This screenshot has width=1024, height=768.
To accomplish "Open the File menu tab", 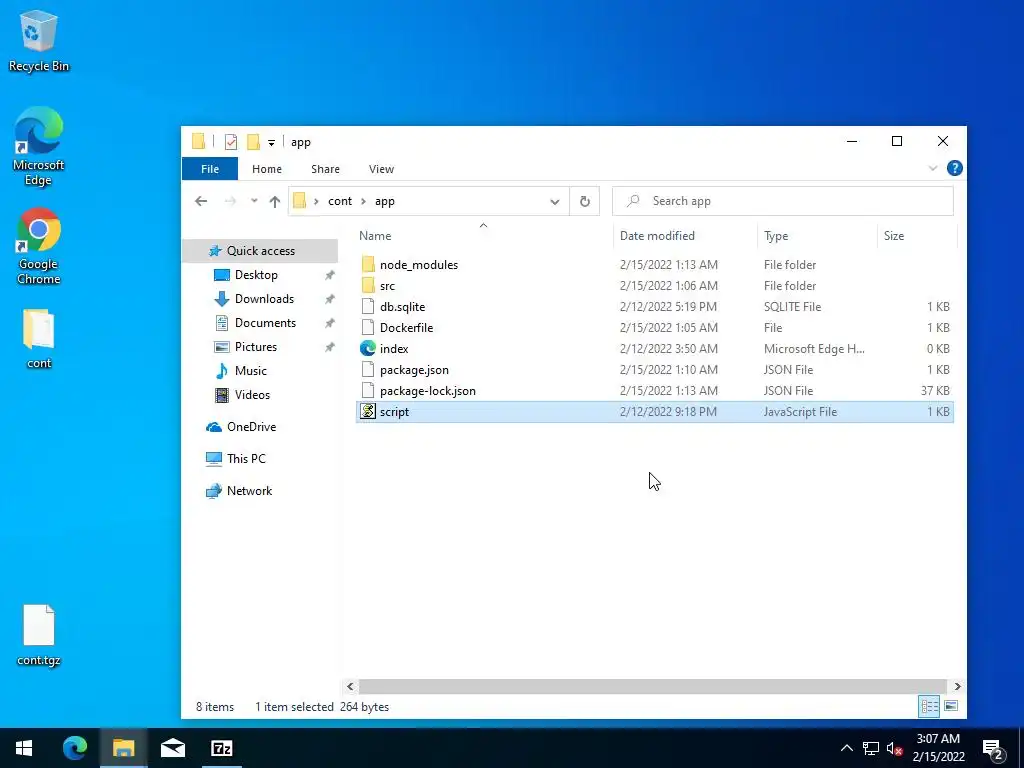I will (210, 168).
